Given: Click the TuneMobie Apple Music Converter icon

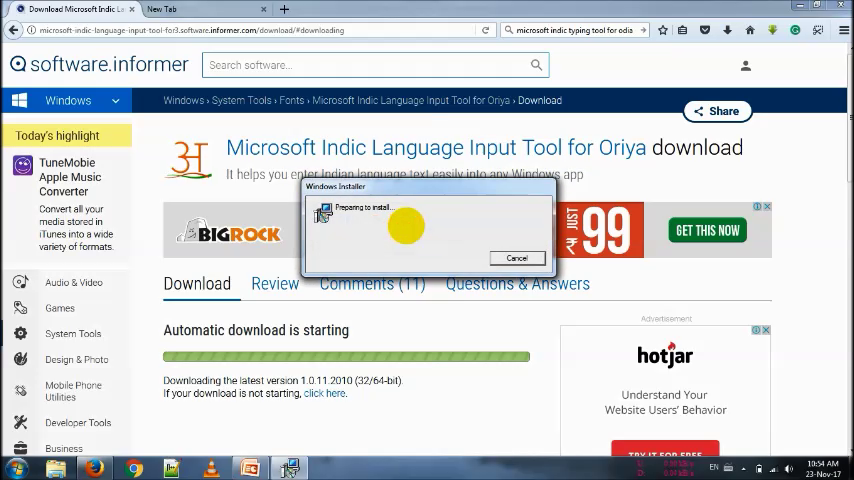Looking at the screenshot, I should pyautogui.click(x=23, y=165).
